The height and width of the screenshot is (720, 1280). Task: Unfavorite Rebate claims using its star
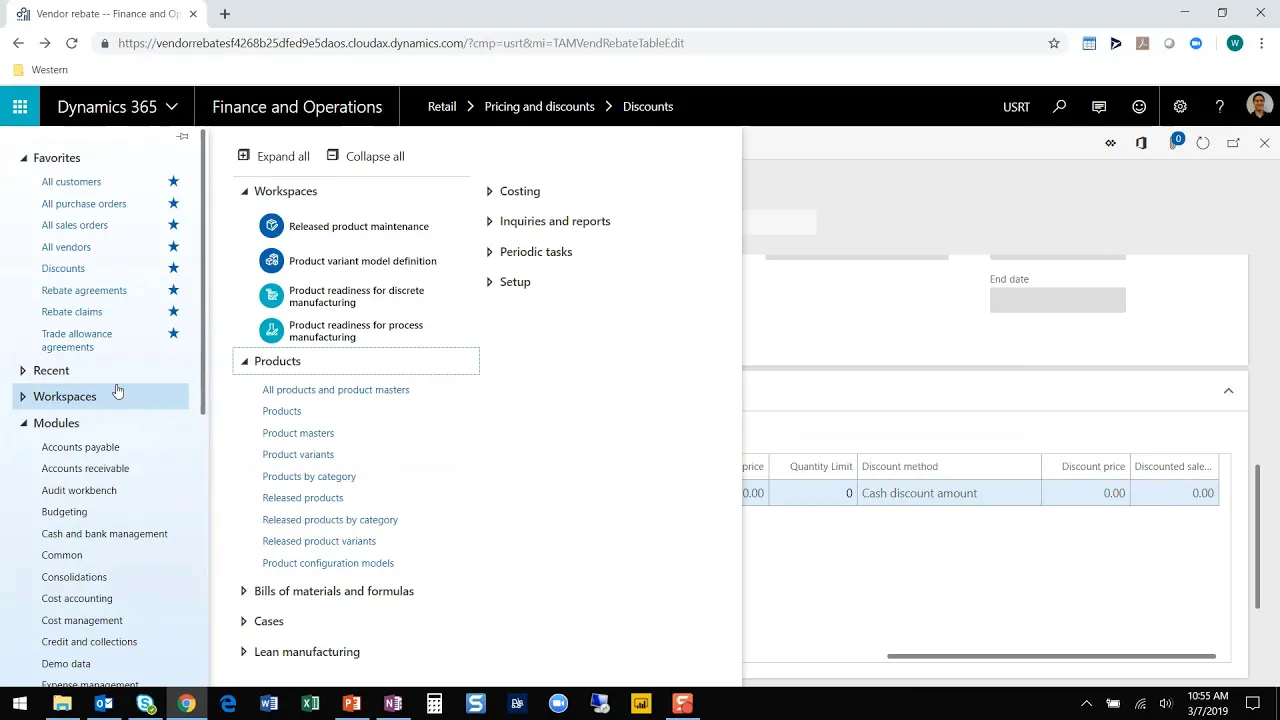[x=173, y=311]
